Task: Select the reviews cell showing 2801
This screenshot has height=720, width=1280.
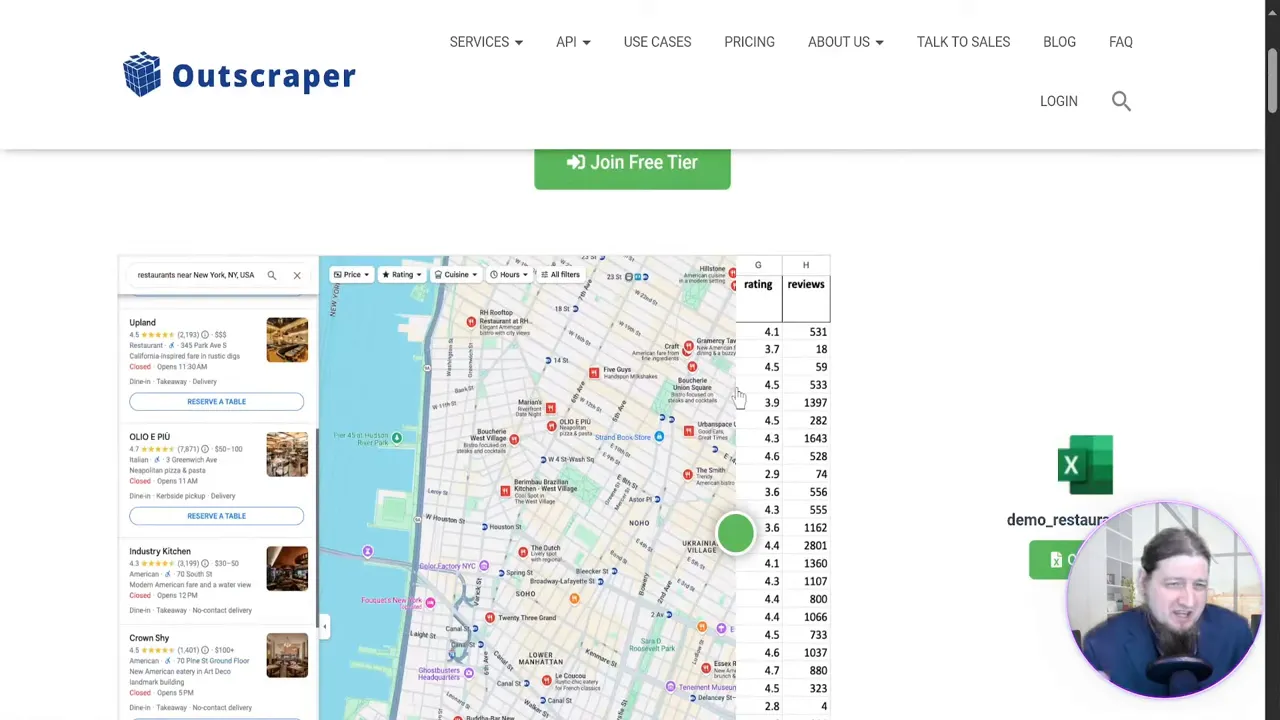Action: 806,546
